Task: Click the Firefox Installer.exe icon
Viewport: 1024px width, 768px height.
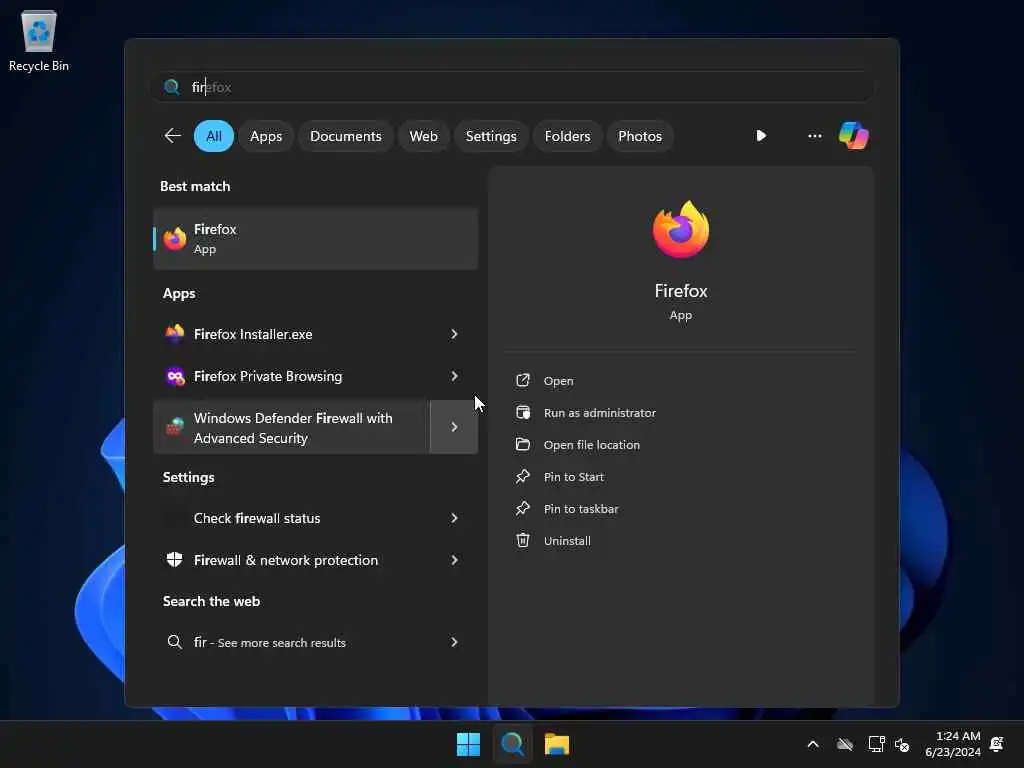Action: [x=174, y=334]
